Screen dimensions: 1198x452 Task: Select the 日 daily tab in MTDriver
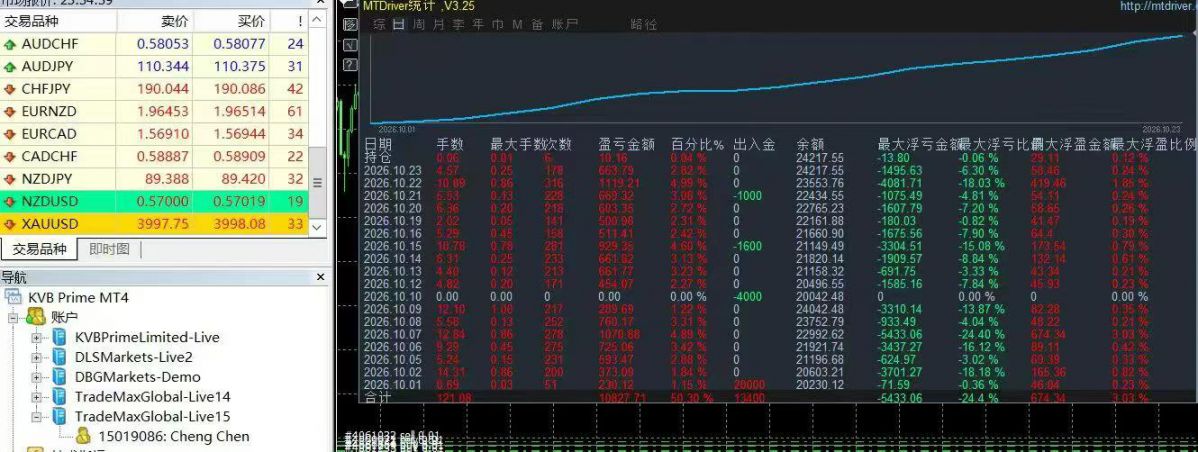[x=399, y=24]
